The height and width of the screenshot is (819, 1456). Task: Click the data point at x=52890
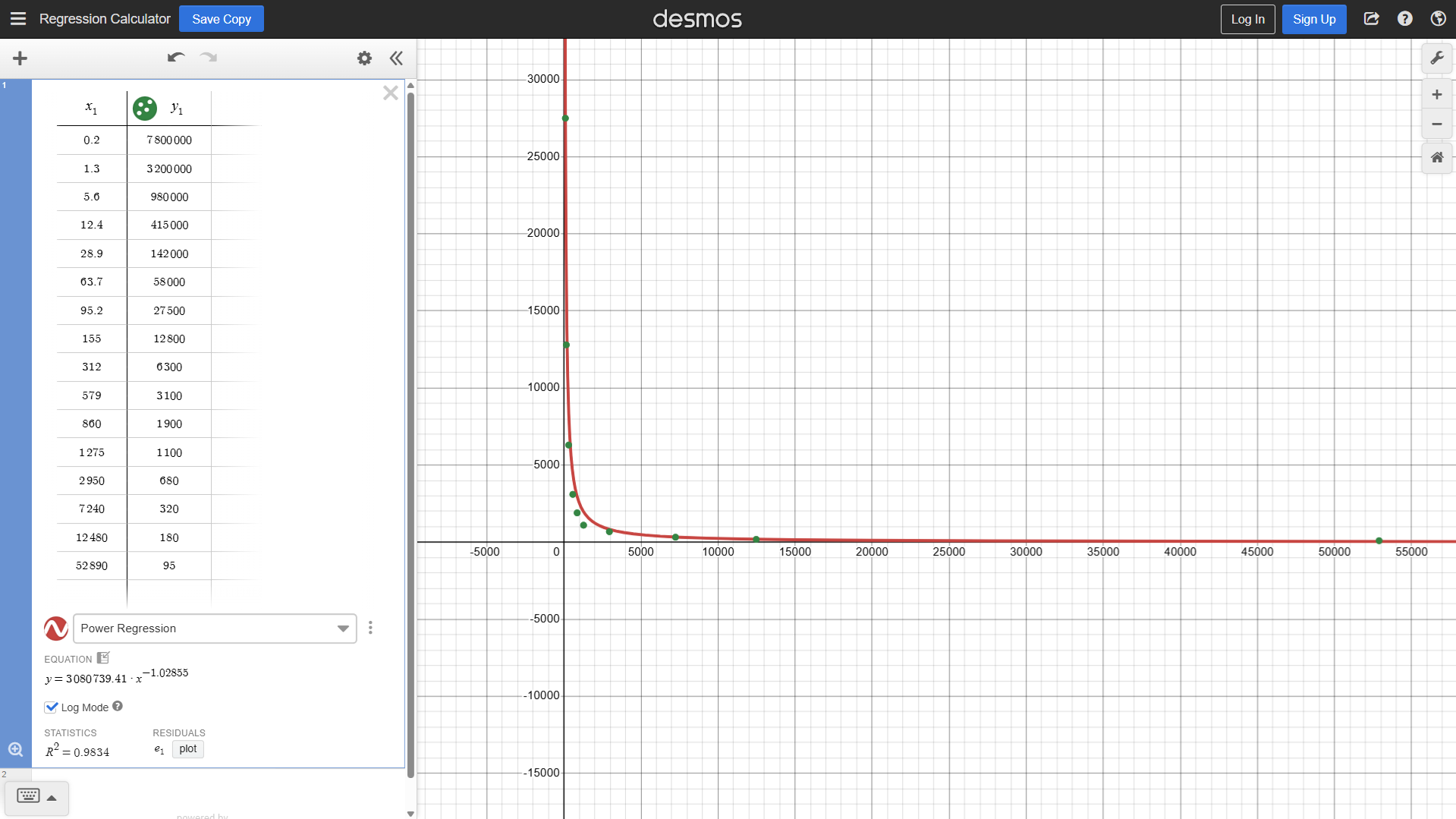(x=1379, y=540)
